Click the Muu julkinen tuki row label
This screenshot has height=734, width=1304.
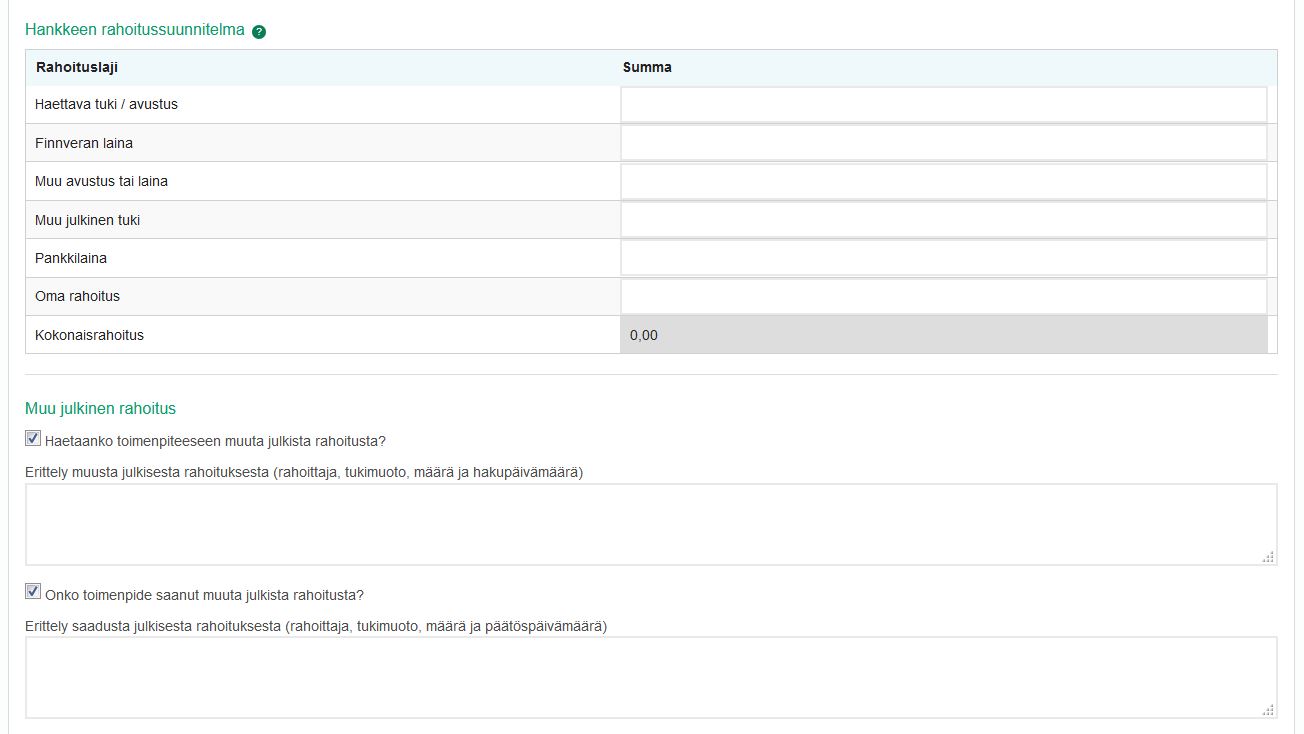(x=87, y=220)
